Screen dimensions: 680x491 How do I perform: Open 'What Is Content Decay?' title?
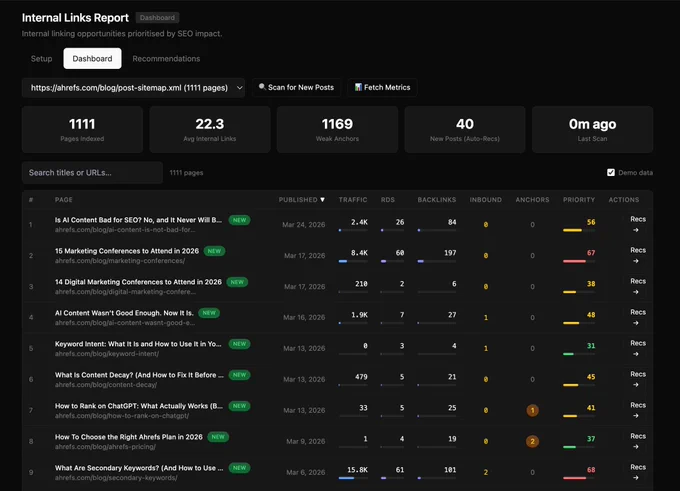click(x=139, y=375)
